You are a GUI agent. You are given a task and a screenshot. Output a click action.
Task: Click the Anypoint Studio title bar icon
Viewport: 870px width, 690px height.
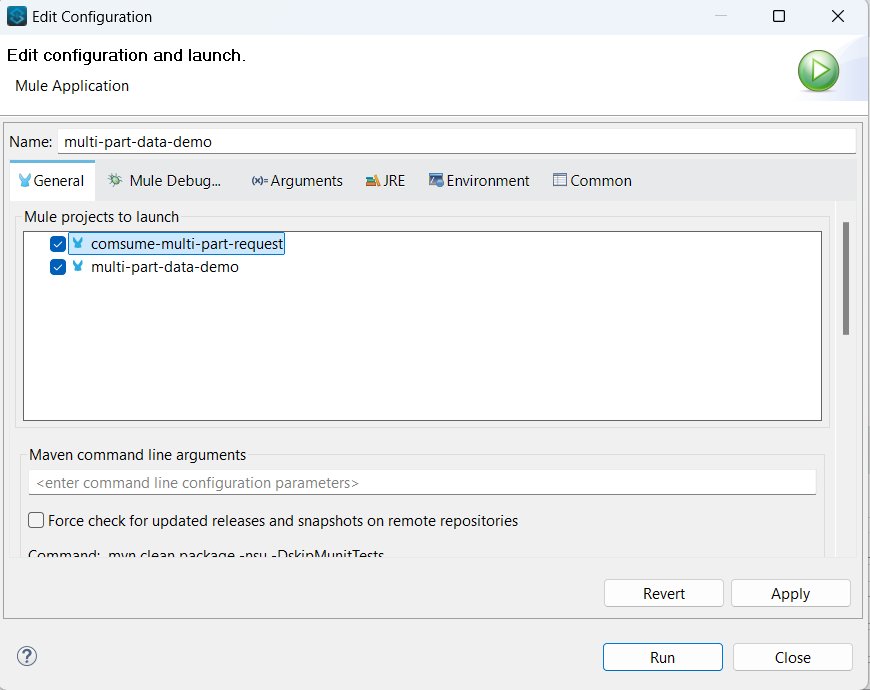click(x=17, y=16)
